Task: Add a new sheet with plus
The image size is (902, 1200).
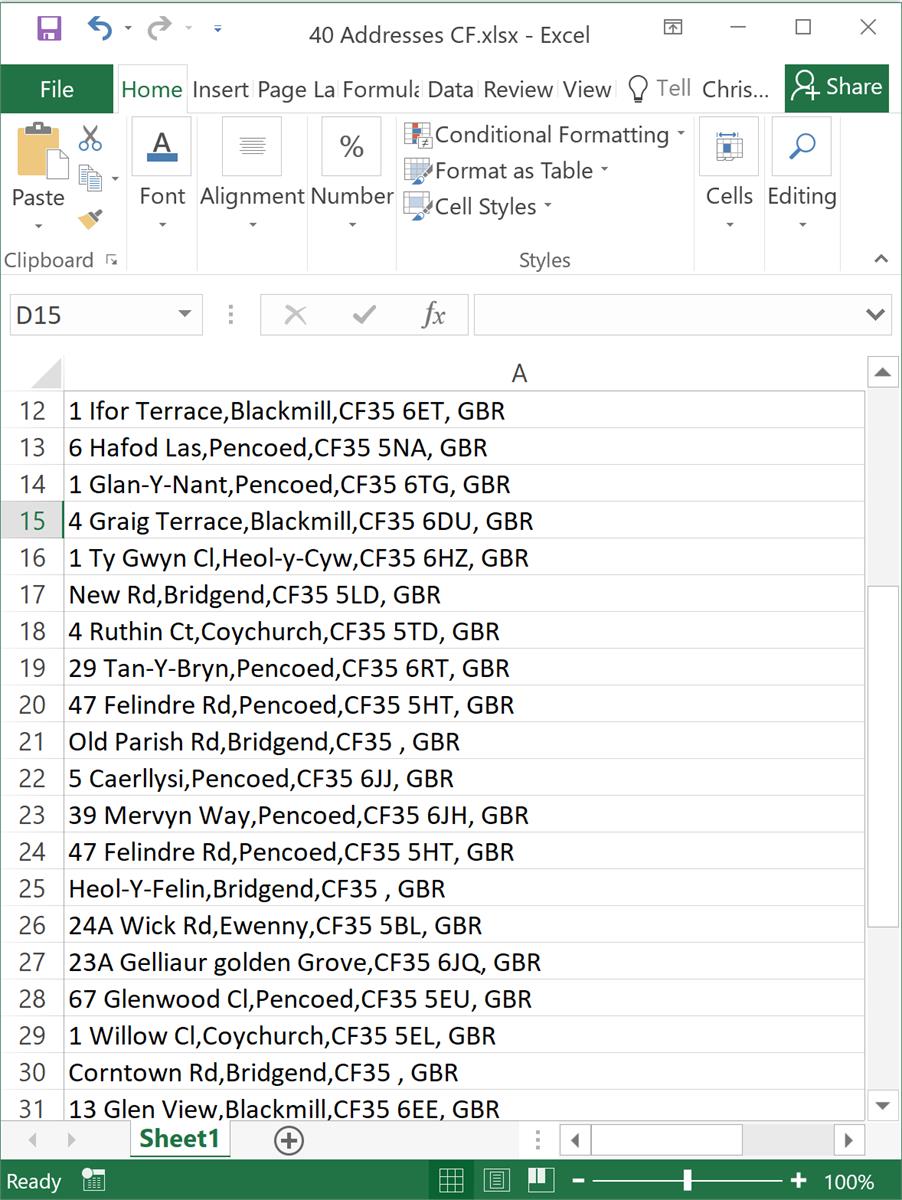Action: click(289, 1140)
